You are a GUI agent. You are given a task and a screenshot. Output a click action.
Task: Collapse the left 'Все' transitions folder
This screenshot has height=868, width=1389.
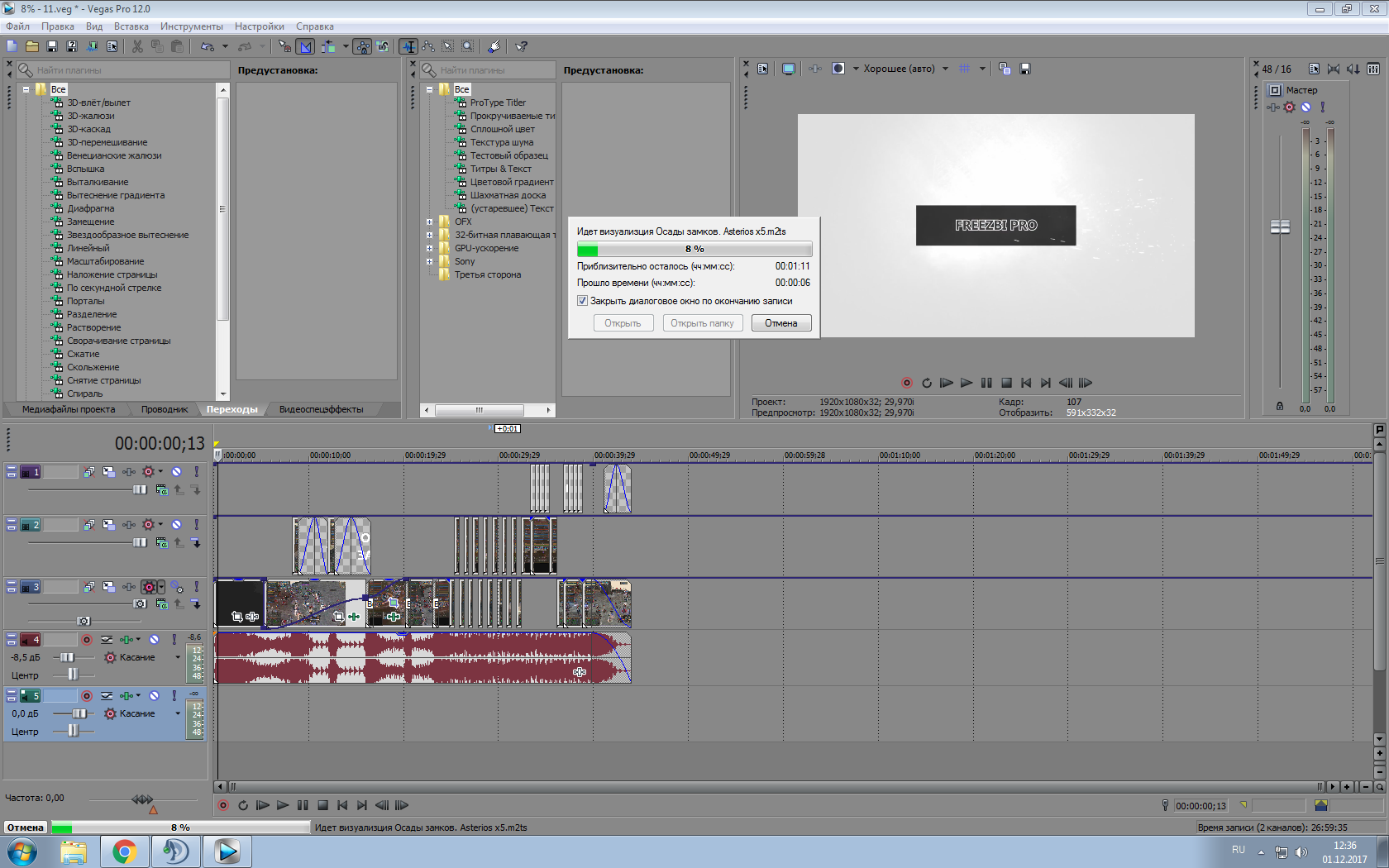pyautogui.click(x=26, y=89)
